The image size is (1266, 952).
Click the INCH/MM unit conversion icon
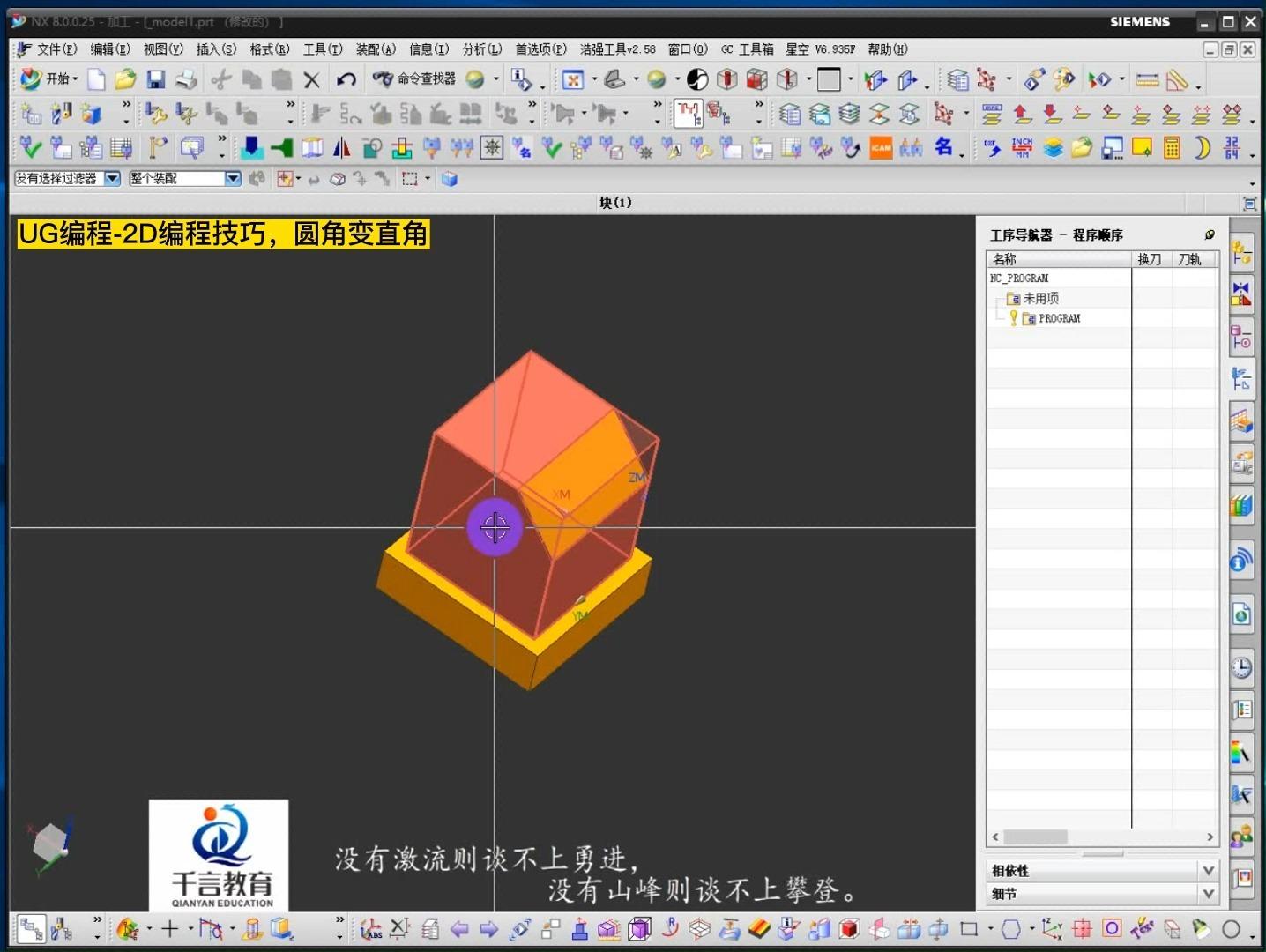pos(1020,148)
